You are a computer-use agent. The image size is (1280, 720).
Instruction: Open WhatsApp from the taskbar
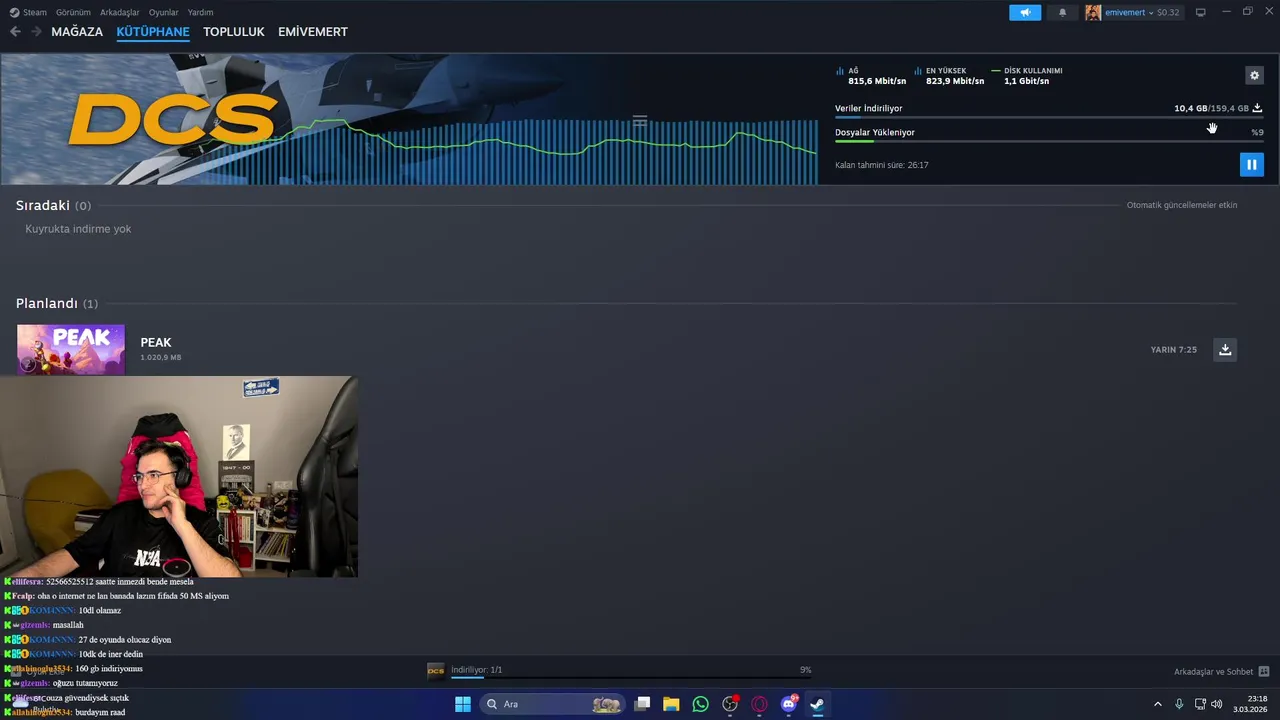[x=700, y=704]
